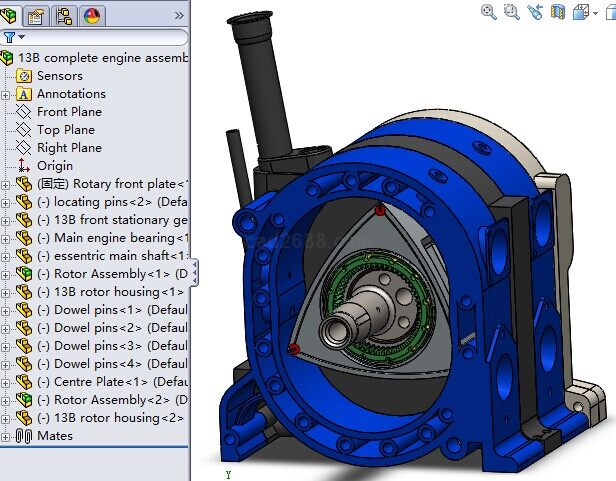
Task: Click the Zoom to Fit icon
Action: (x=489, y=12)
